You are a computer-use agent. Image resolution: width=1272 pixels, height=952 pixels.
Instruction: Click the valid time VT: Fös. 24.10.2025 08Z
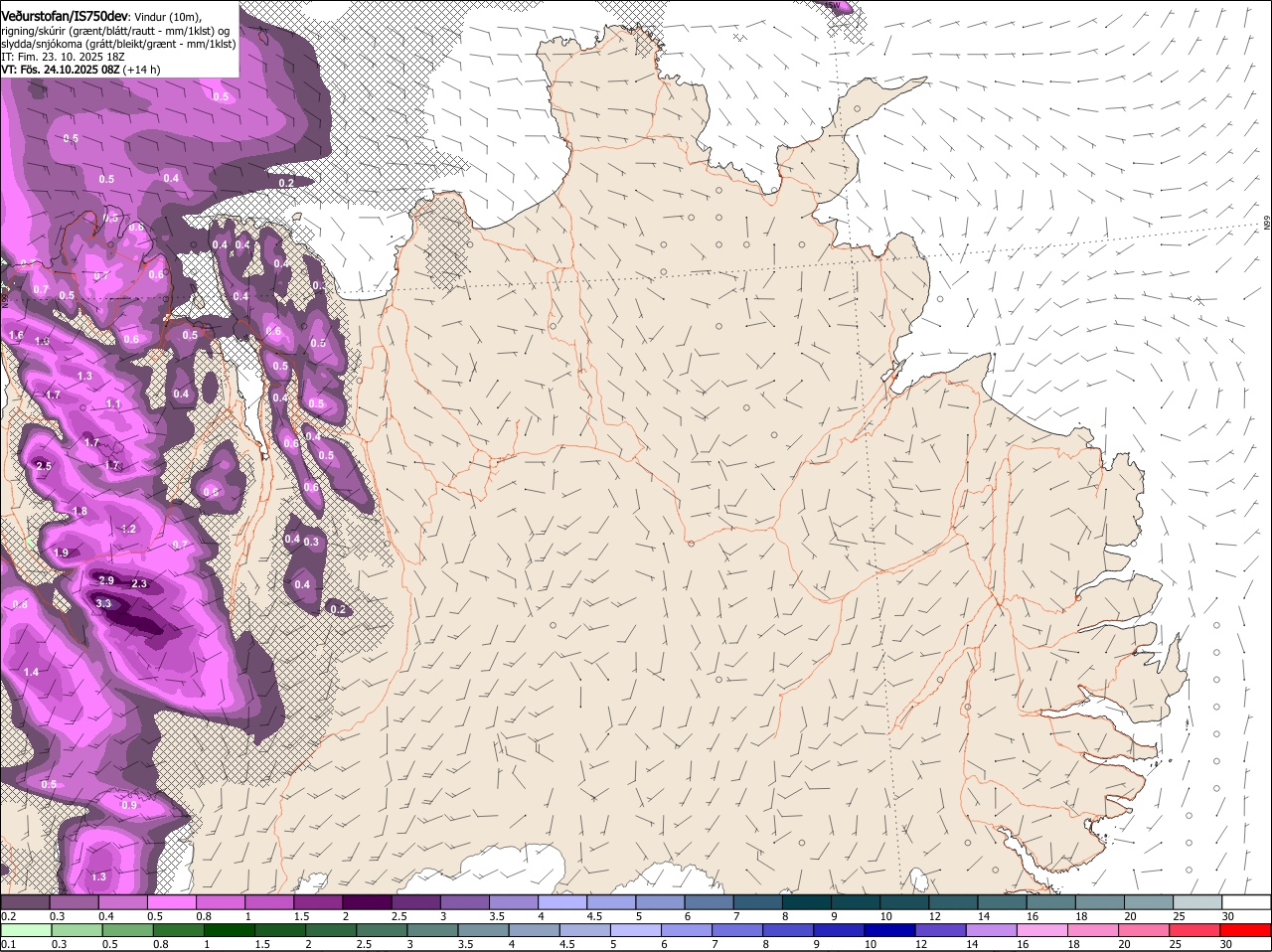[x=61, y=70]
